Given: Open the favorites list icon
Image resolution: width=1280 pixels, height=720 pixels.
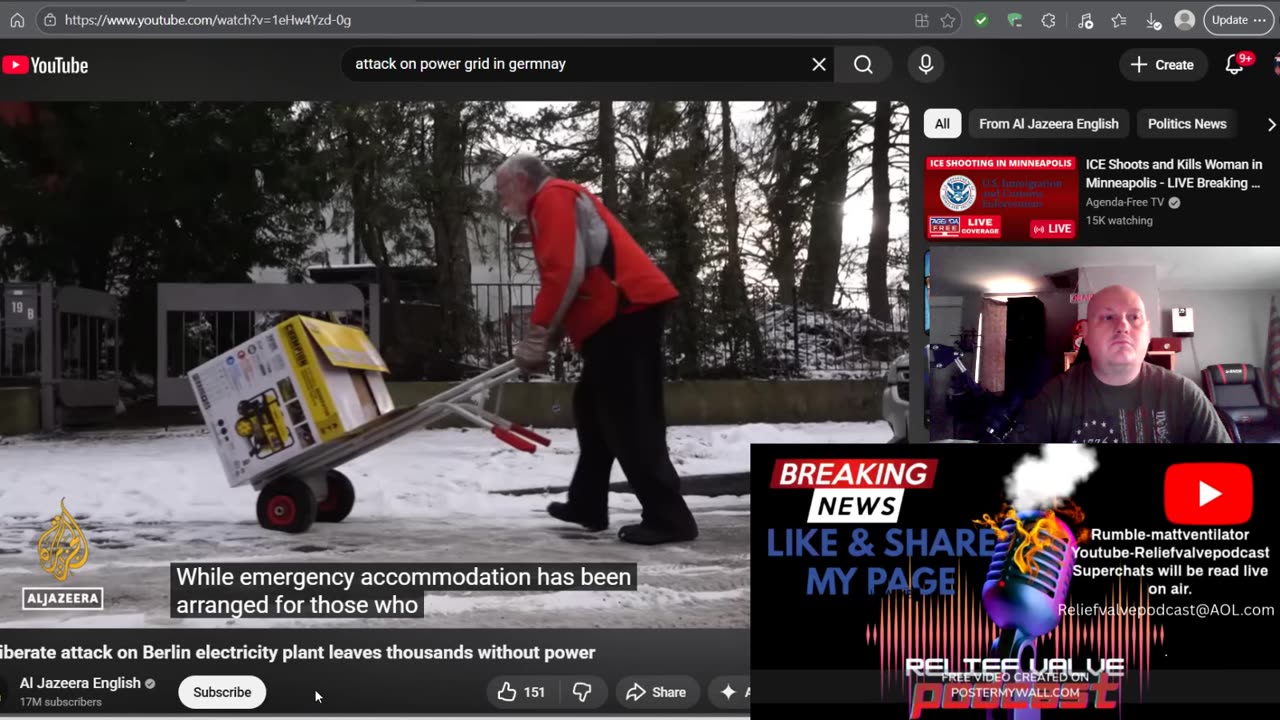Looking at the screenshot, I should pyautogui.click(x=1119, y=20).
